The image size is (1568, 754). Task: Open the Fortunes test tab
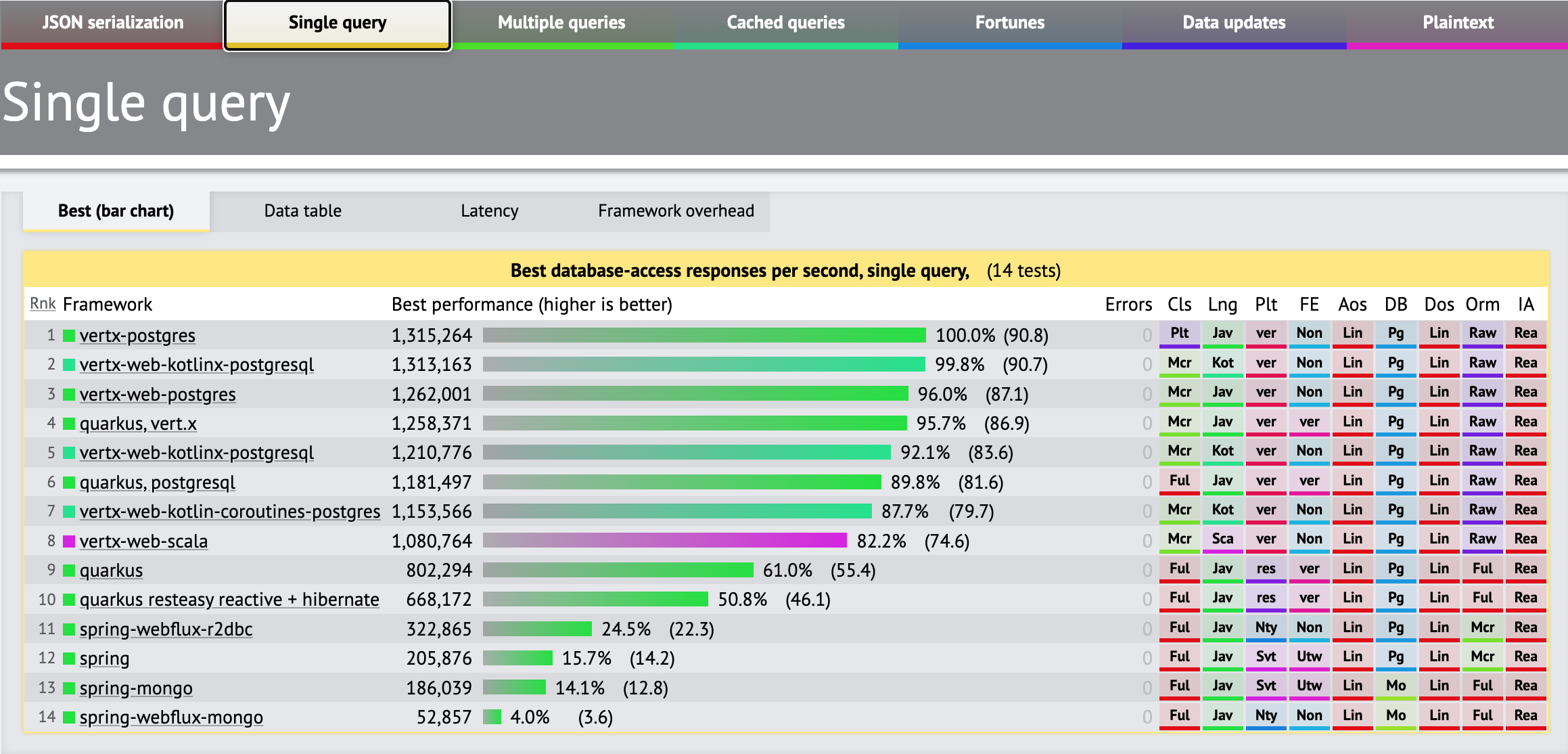coord(1009,23)
